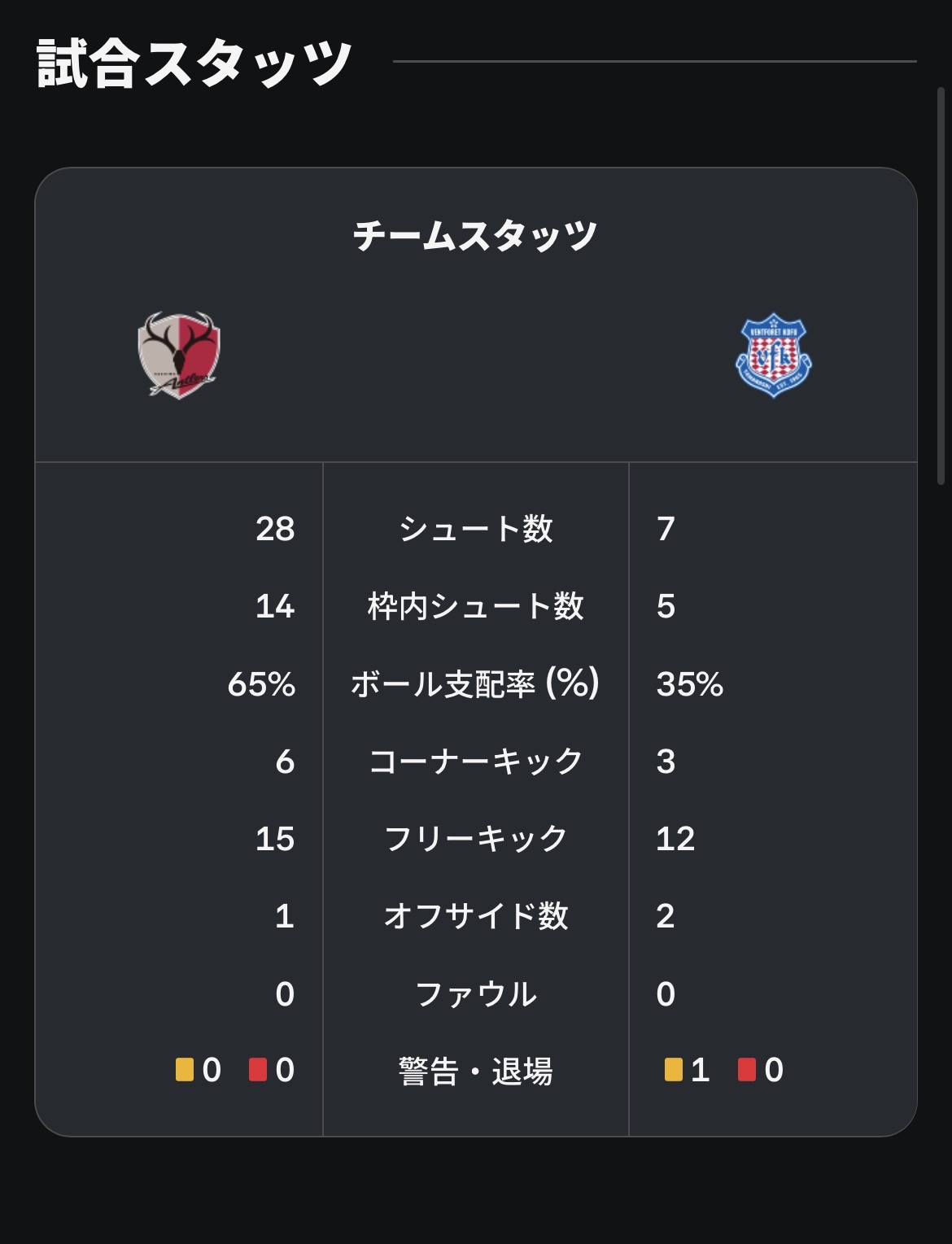Image resolution: width=952 pixels, height=1244 pixels.
Task: Click the コーナーキック stat label
Action: (476, 762)
